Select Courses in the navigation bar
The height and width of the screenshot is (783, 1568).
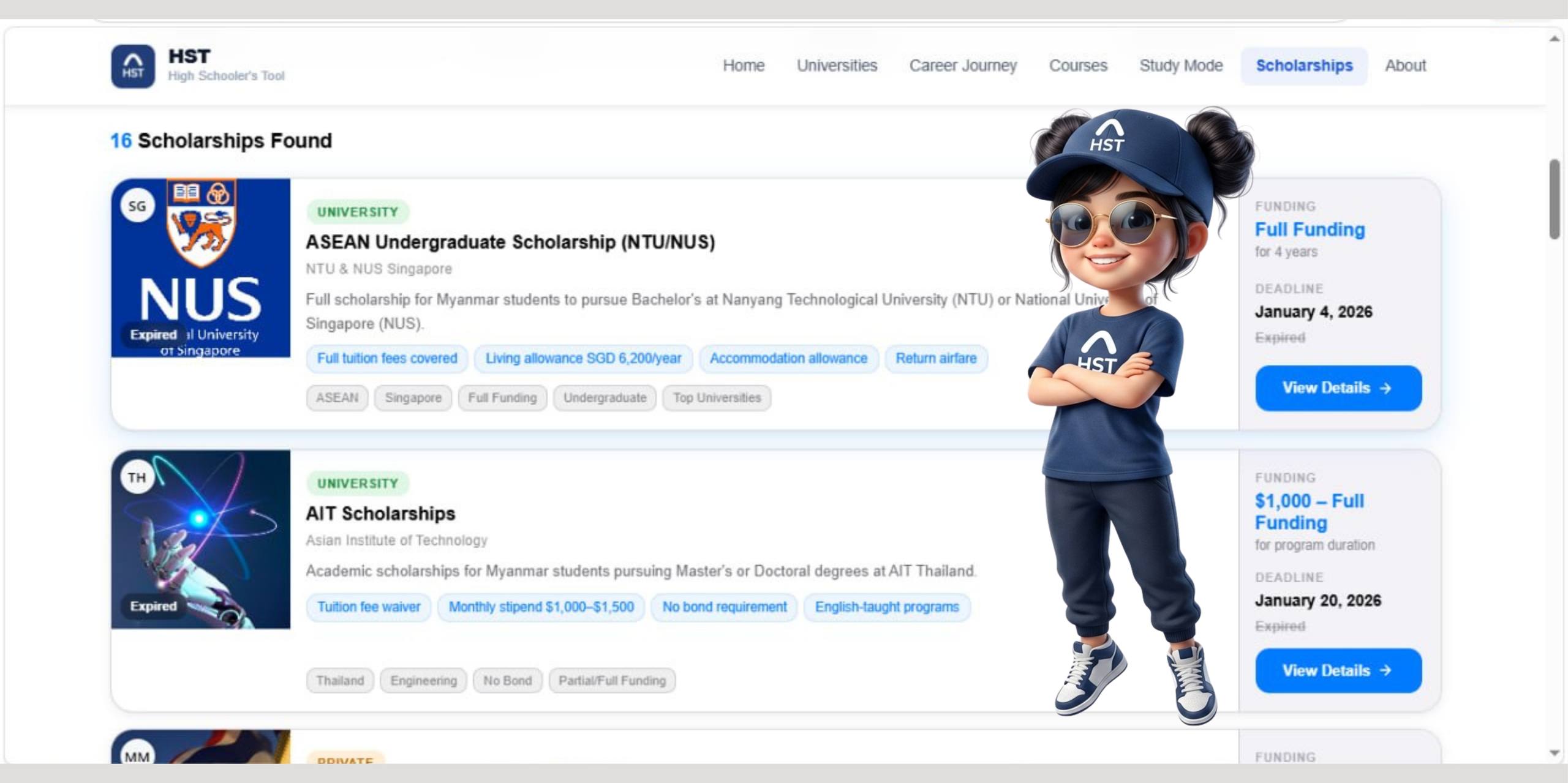1078,66
